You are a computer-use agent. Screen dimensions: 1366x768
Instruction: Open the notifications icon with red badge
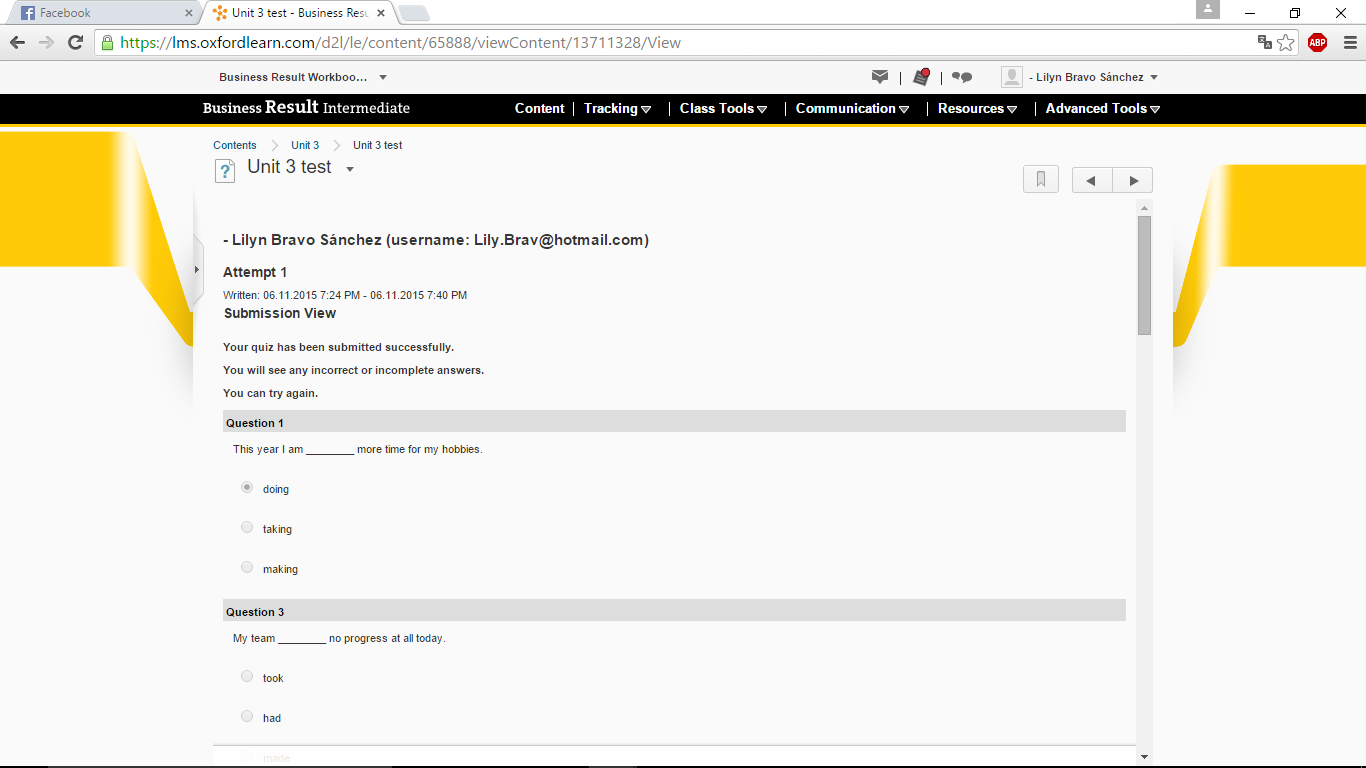(922, 77)
